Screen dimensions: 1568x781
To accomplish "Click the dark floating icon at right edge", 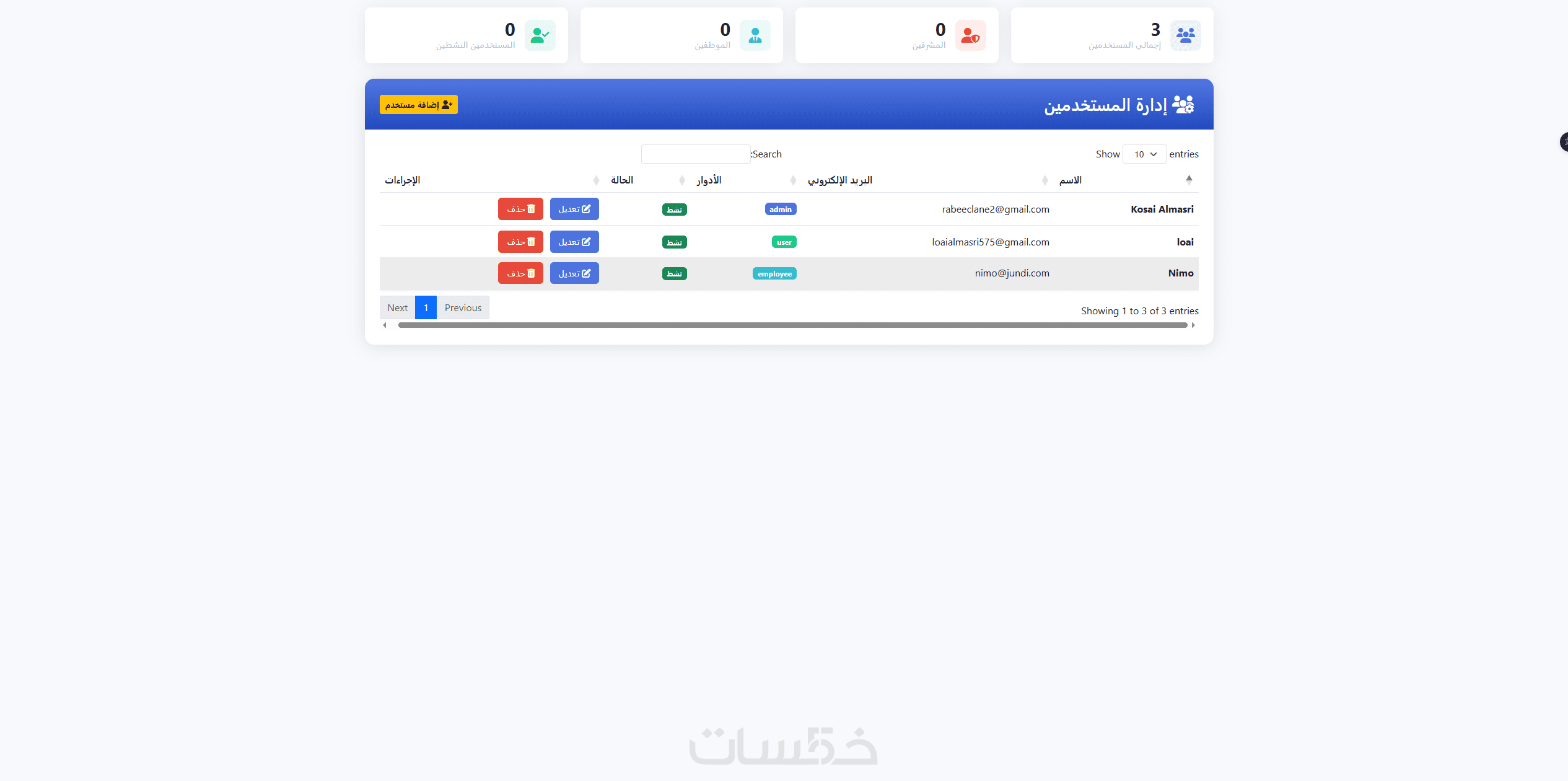I will click(1563, 142).
